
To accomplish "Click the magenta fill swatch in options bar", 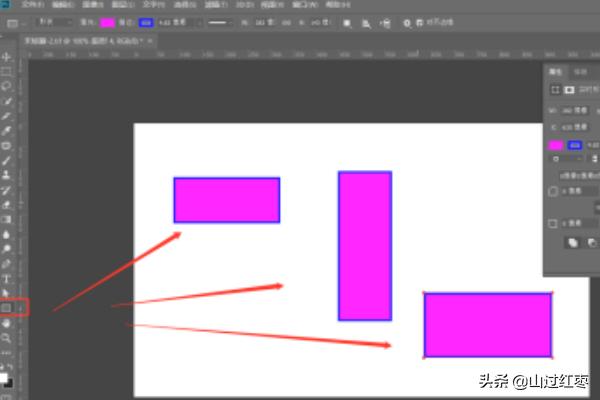I will pyautogui.click(x=107, y=21).
